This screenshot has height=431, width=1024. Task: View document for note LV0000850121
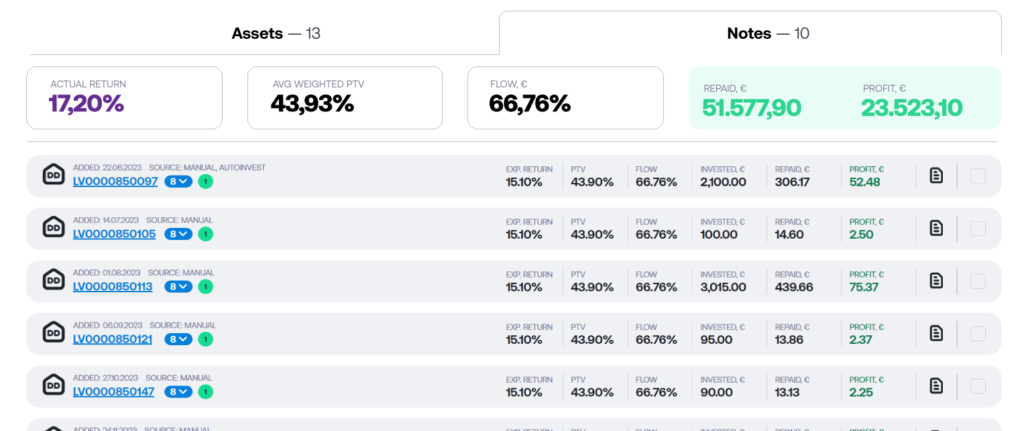coord(936,333)
